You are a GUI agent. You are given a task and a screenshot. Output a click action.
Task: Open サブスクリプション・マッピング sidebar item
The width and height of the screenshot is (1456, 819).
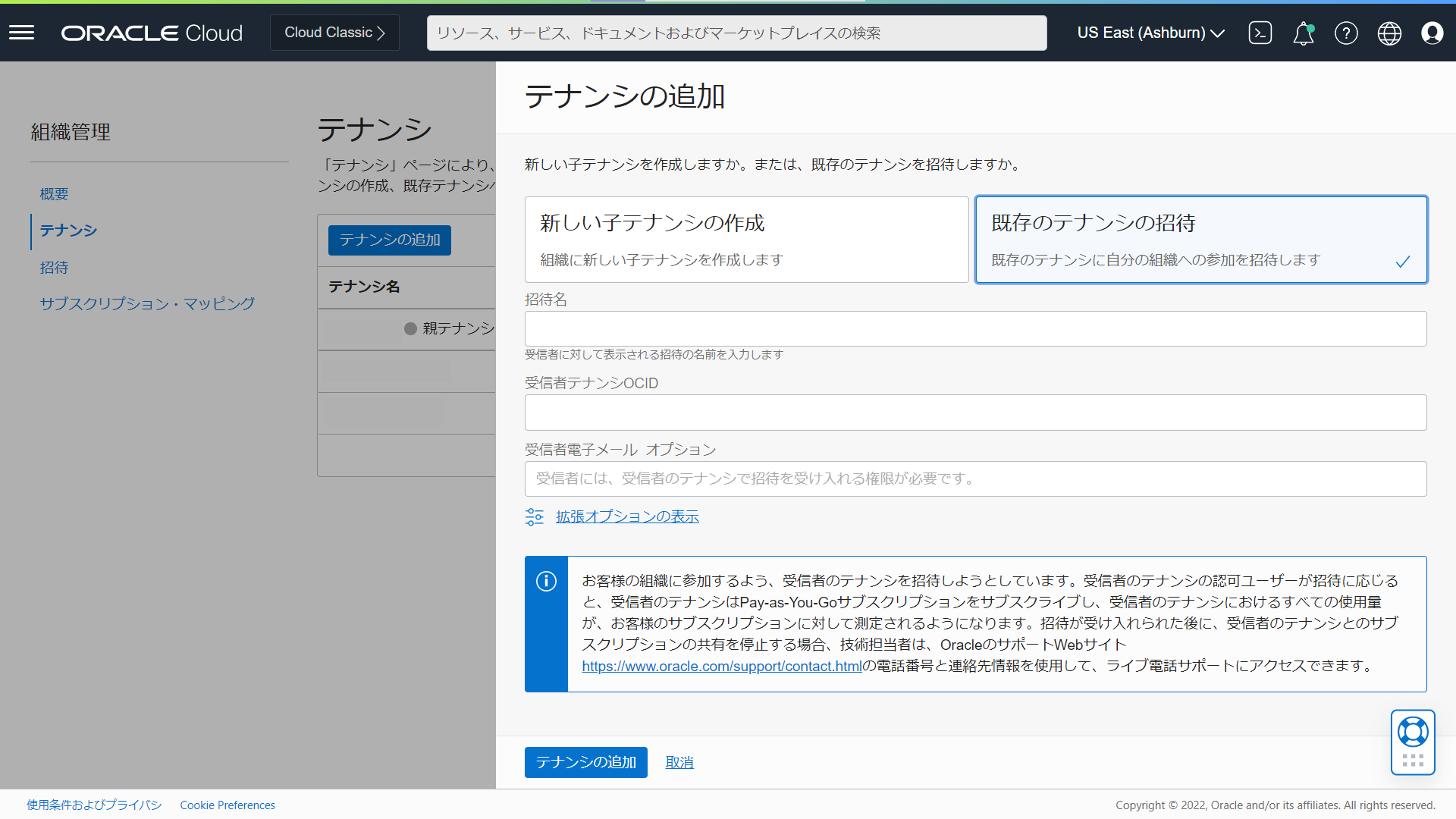(147, 304)
